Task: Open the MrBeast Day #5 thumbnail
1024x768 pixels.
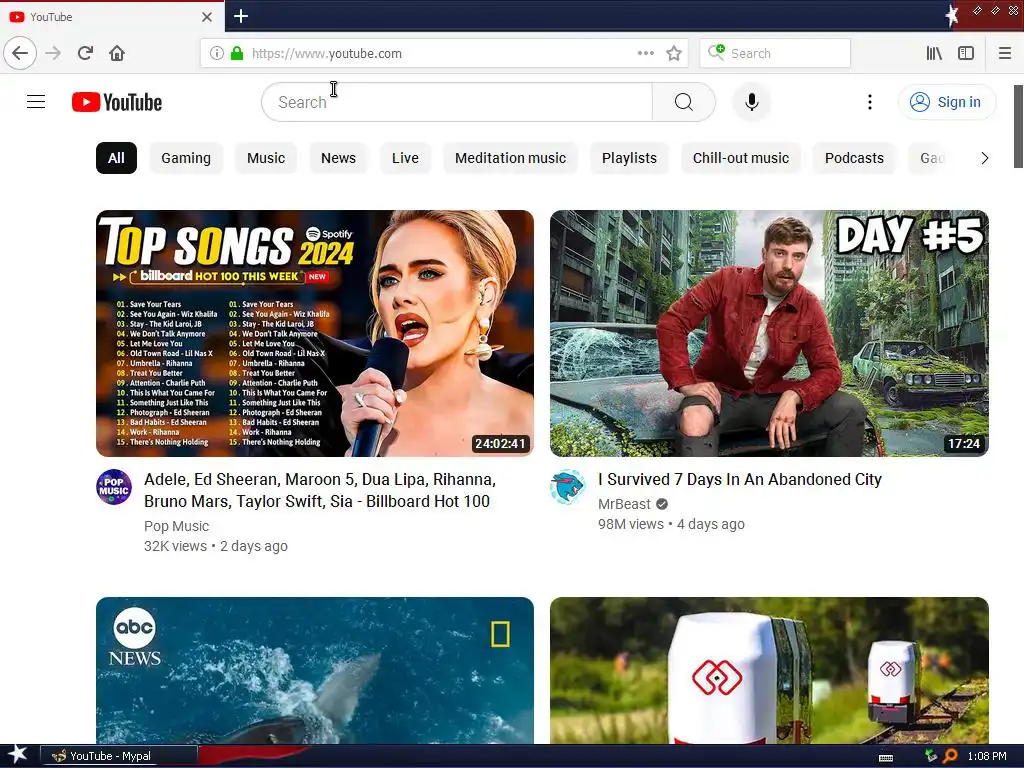Action: [769, 333]
